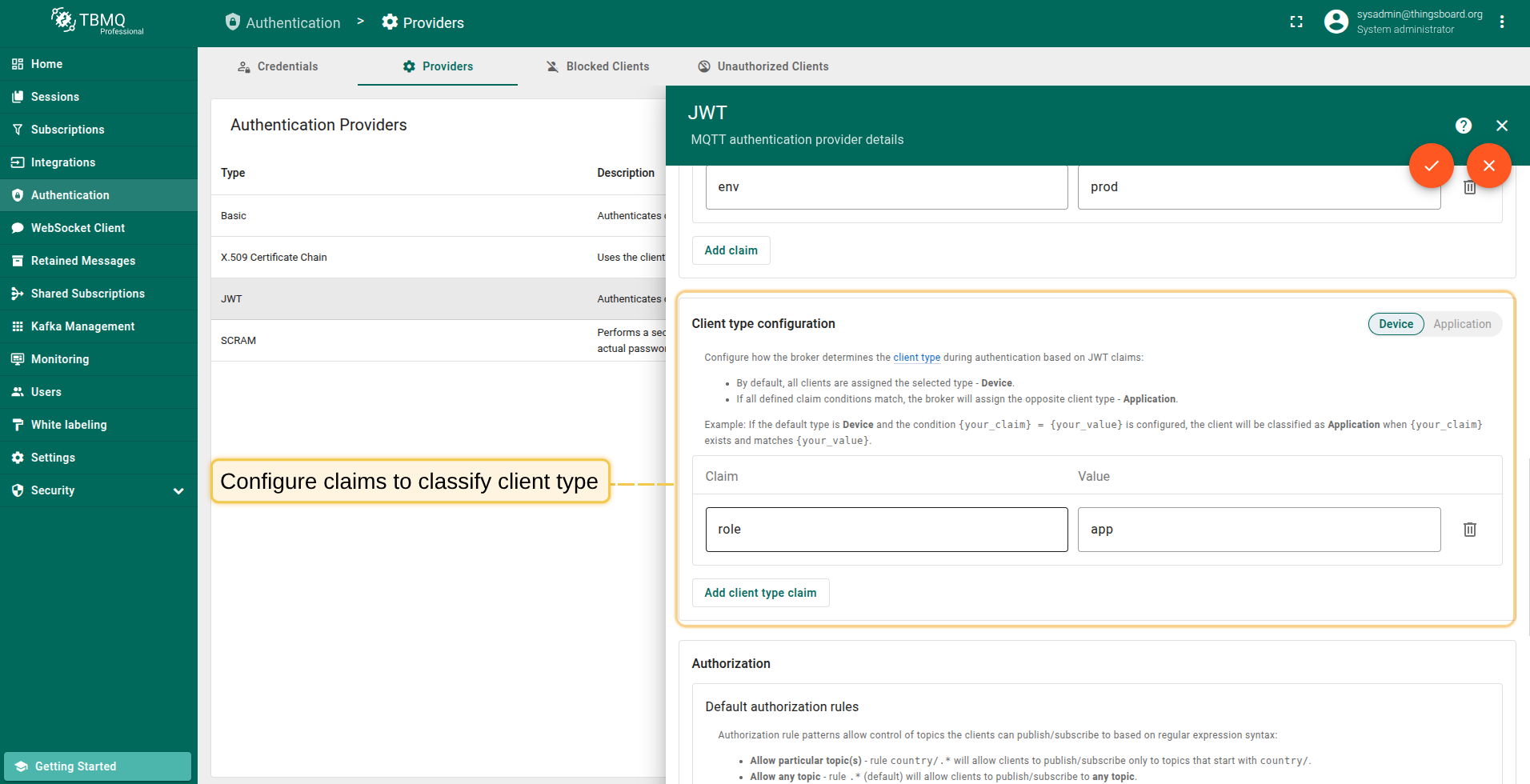Click the user account avatar icon
Screen dimensions: 1530x784
click(1336, 22)
